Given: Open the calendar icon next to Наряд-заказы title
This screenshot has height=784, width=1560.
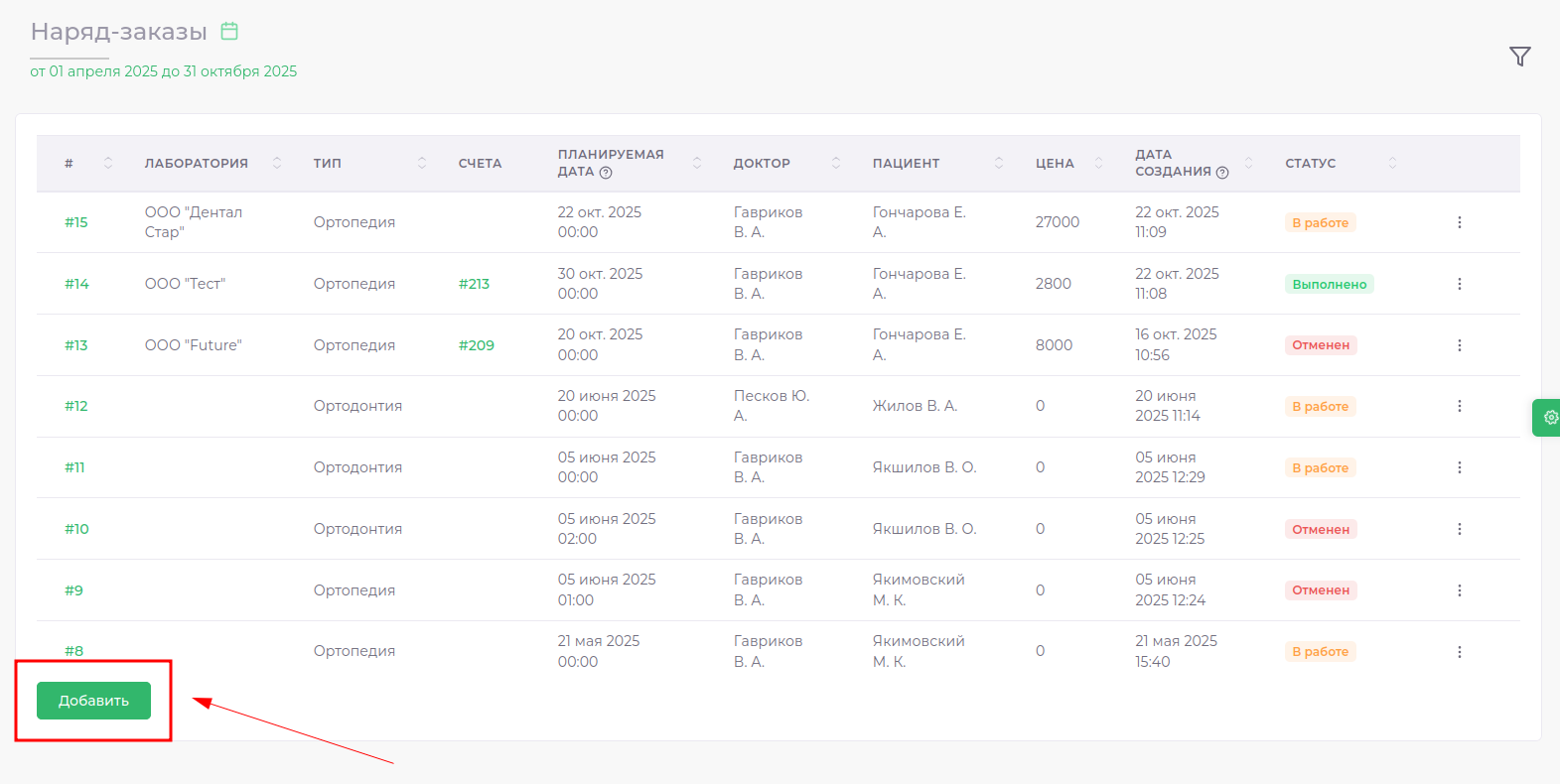Looking at the screenshot, I should pyautogui.click(x=229, y=31).
